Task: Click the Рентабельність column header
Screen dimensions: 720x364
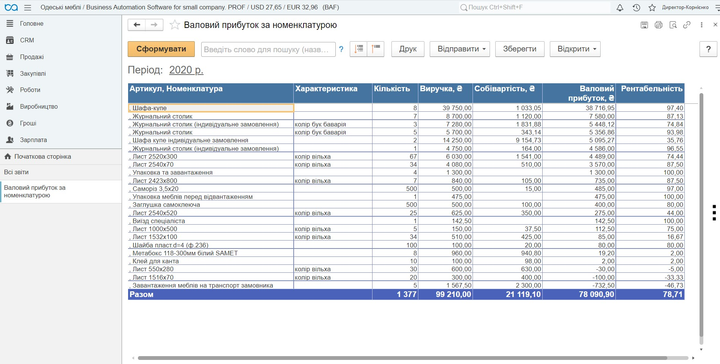Action: 650,93
